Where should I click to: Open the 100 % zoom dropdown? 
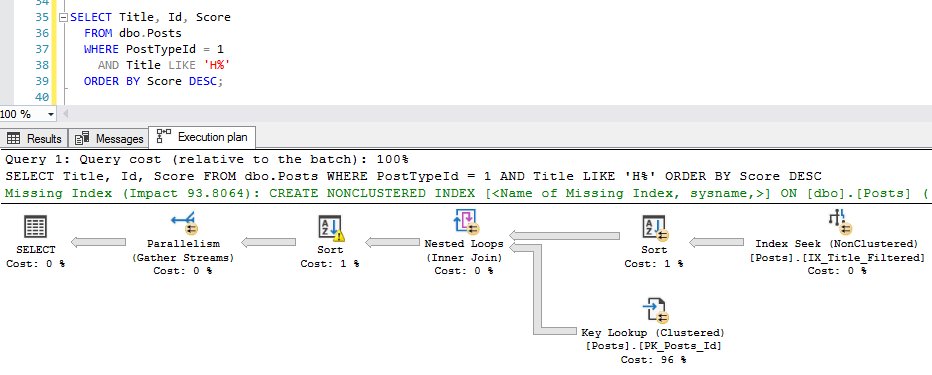[50, 114]
